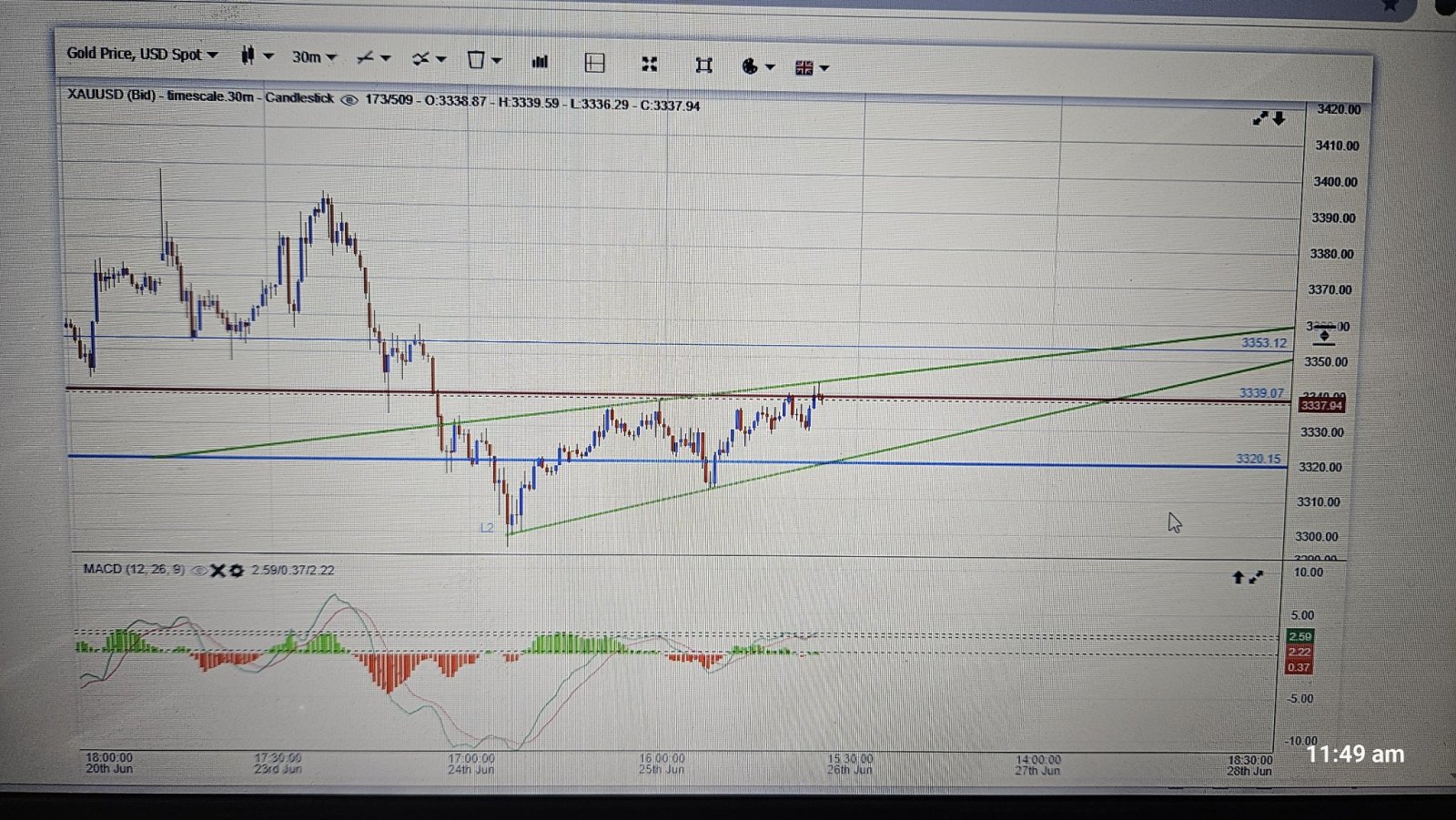Image resolution: width=1456 pixels, height=820 pixels.
Task: Click the 24th Jun time axis label
Action: (470, 770)
